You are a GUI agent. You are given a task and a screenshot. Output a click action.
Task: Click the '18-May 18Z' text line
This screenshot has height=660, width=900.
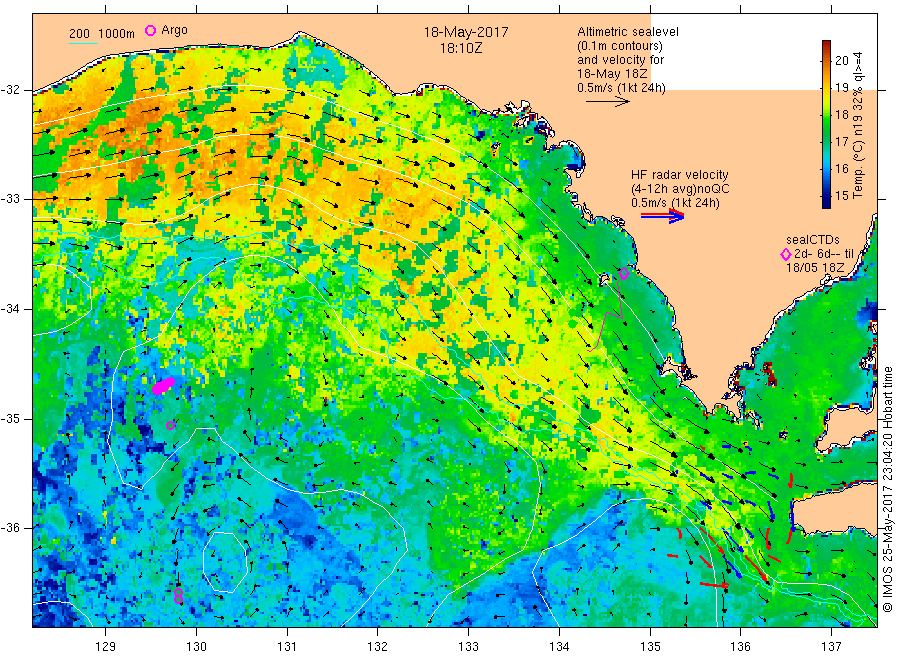click(612, 74)
